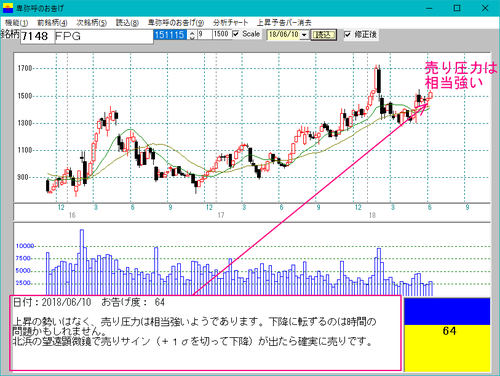Click the app icon in title bar
The width and height of the screenshot is (500, 376).
pyautogui.click(x=7, y=8)
